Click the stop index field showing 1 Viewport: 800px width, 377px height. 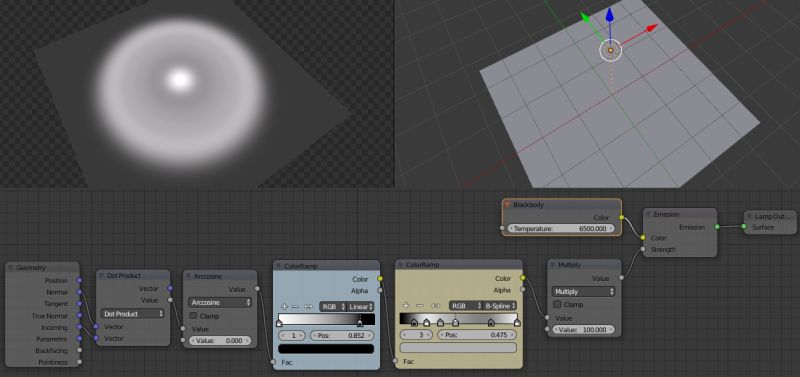pyautogui.click(x=292, y=336)
